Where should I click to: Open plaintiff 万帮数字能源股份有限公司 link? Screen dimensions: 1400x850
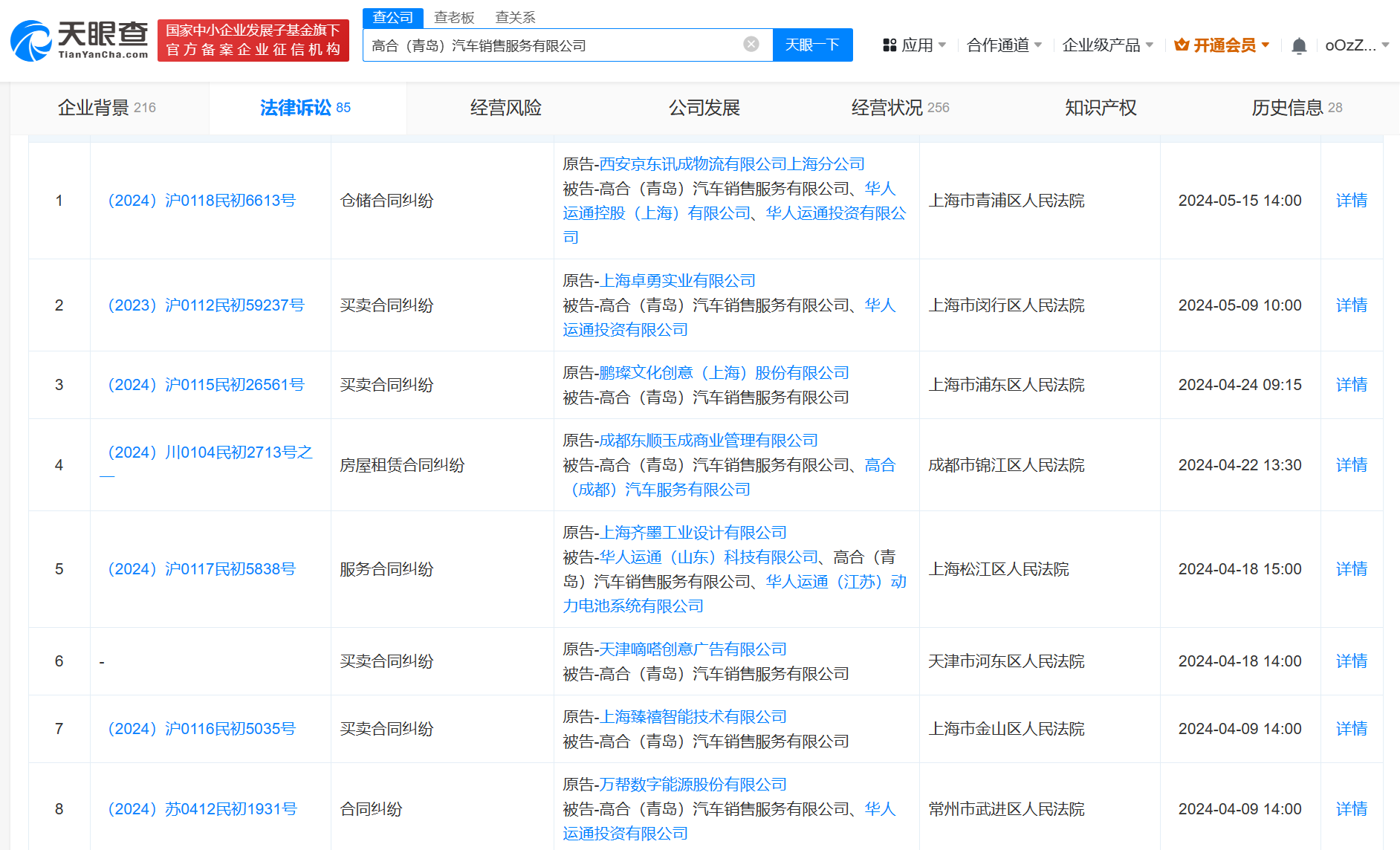coord(693,785)
